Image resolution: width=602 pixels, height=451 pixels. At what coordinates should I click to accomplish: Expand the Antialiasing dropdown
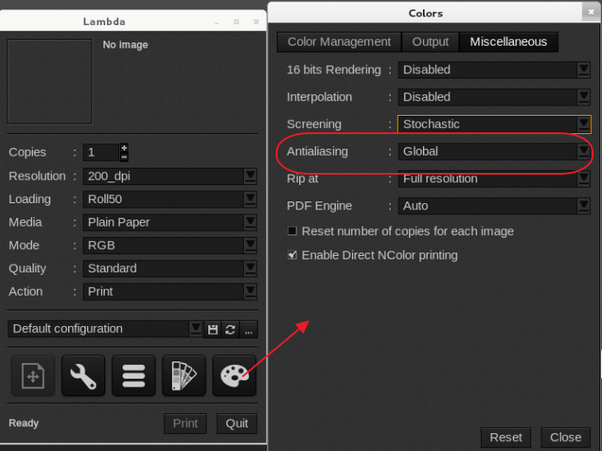pyautogui.click(x=583, y=151)
